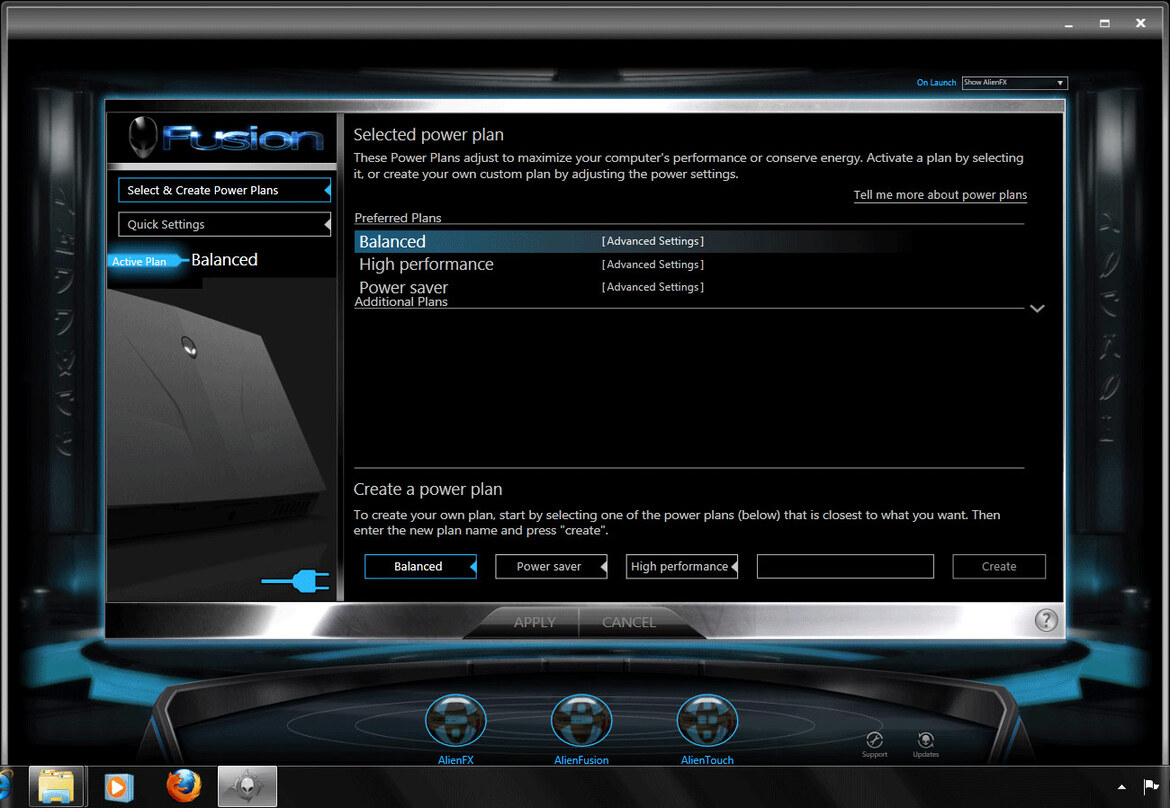Choose Balanced as base plan template
This screenshot has width=1170, height=808.
coord(420,566)
